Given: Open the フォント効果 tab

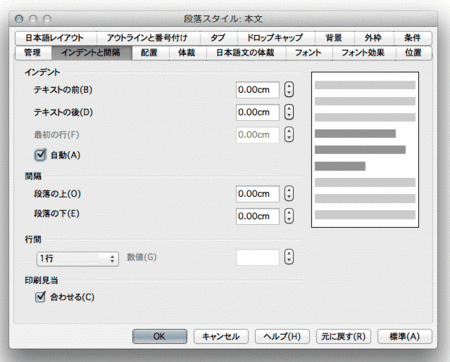Looking at the screenshot, I should click(x=363, y=53).
